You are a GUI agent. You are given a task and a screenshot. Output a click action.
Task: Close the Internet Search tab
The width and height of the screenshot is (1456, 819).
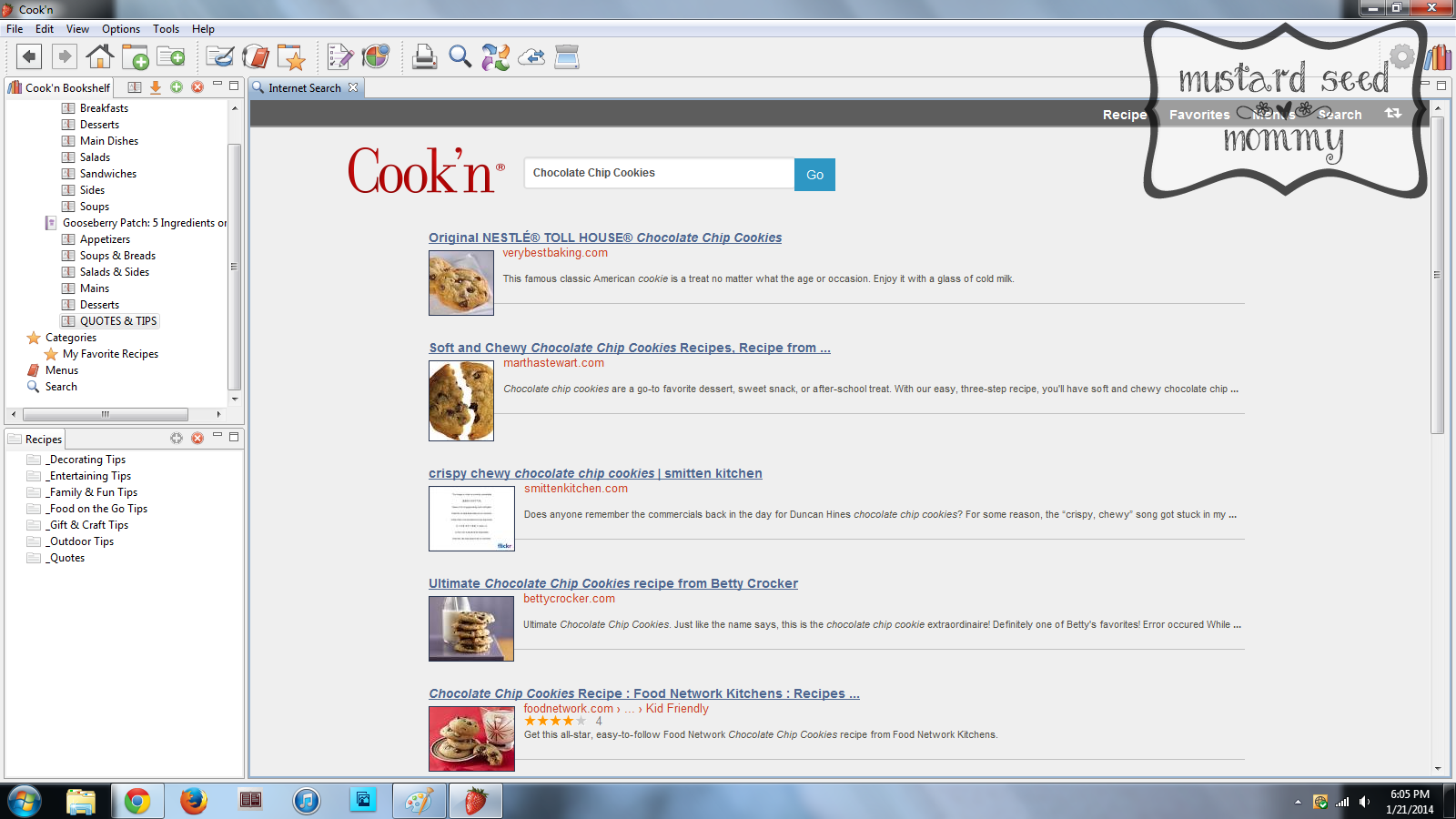[x=353, y=87]
